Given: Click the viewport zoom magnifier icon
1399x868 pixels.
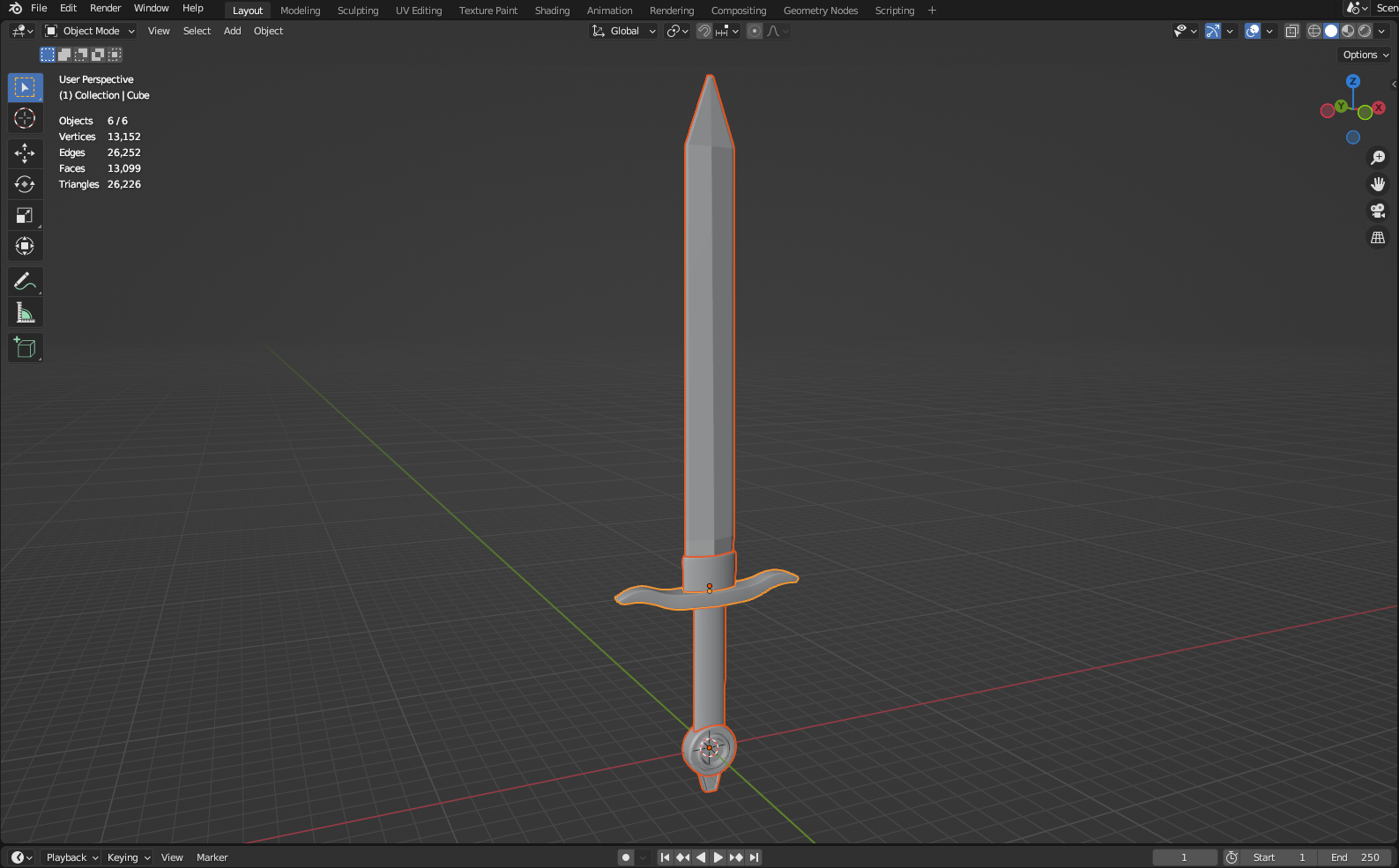Looking at the screenshot, I should pos(1378,158).
